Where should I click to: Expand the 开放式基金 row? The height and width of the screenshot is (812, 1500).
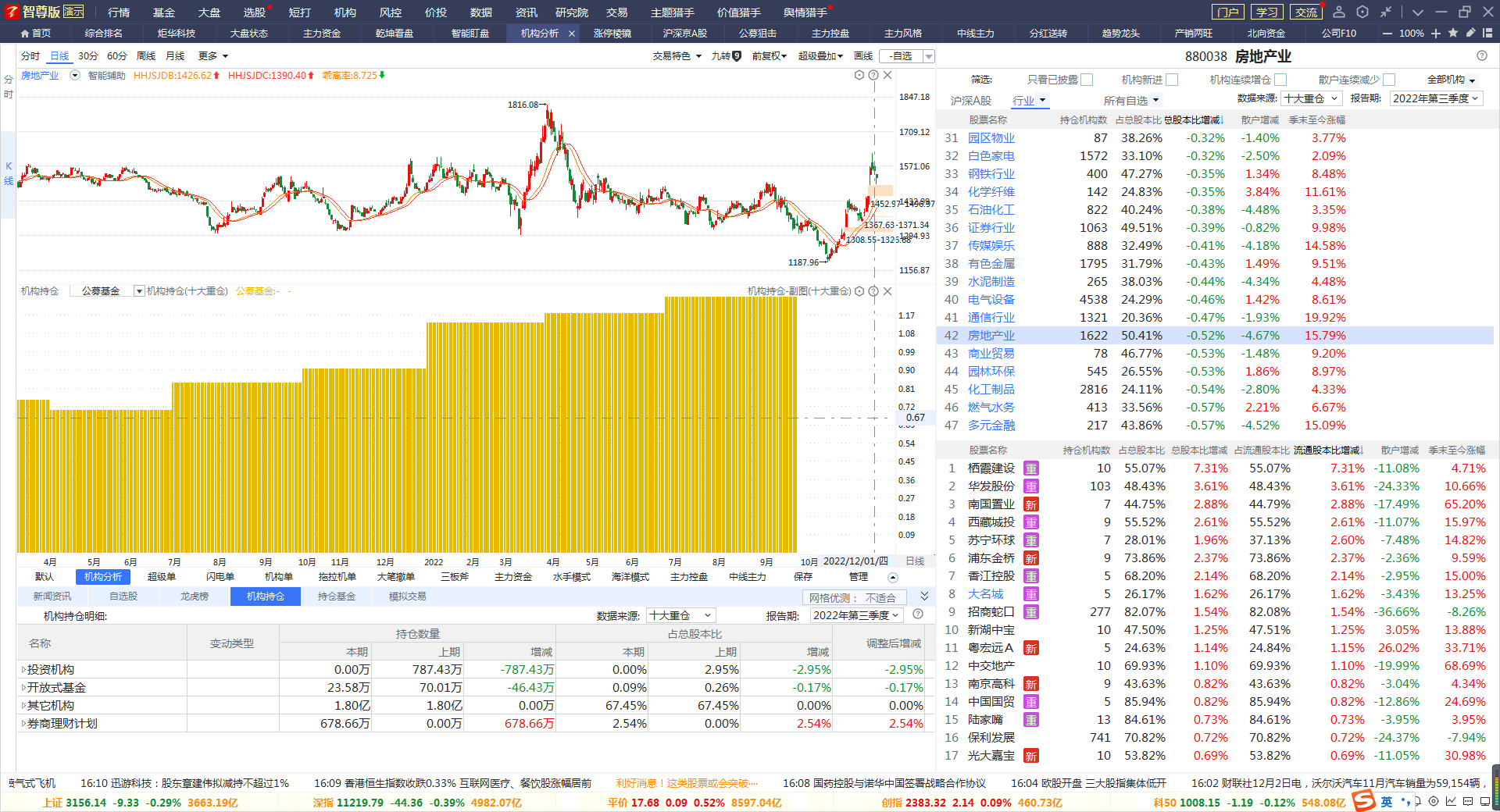pyautogui.click(x=23, y=688)
